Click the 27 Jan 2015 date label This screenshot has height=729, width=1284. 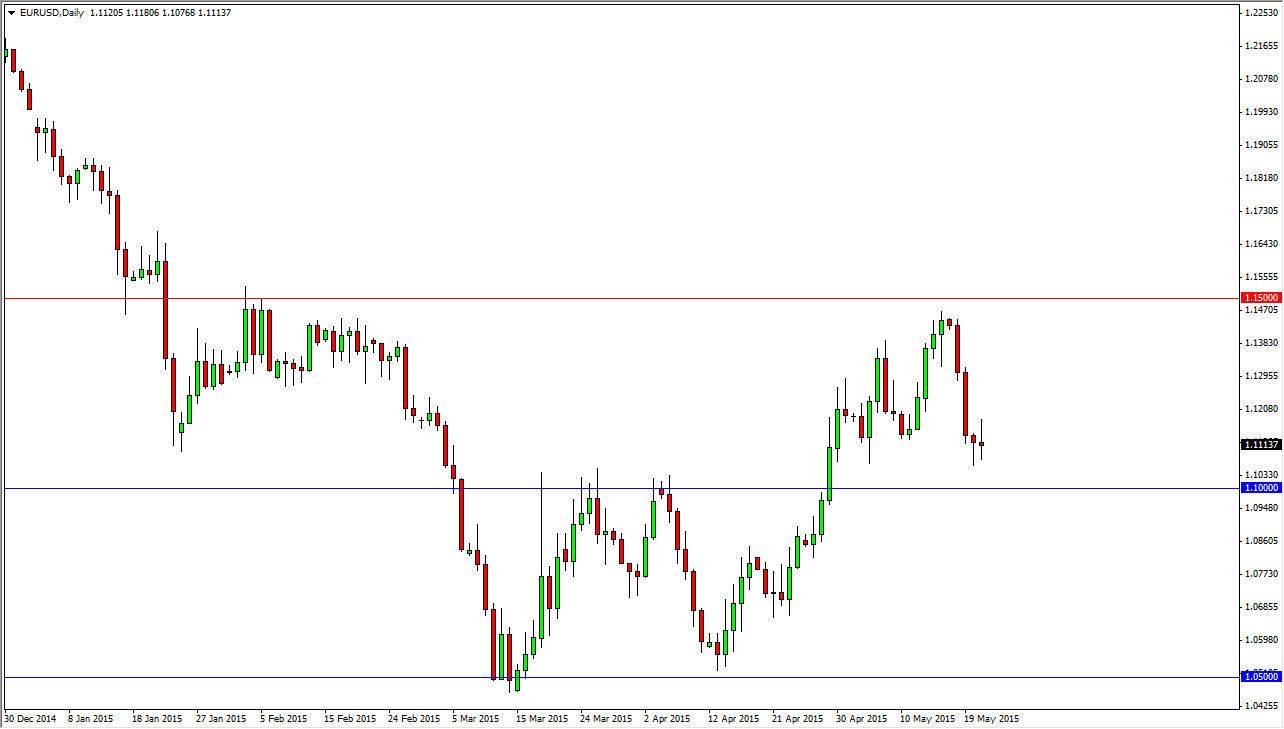coord(221,719)
